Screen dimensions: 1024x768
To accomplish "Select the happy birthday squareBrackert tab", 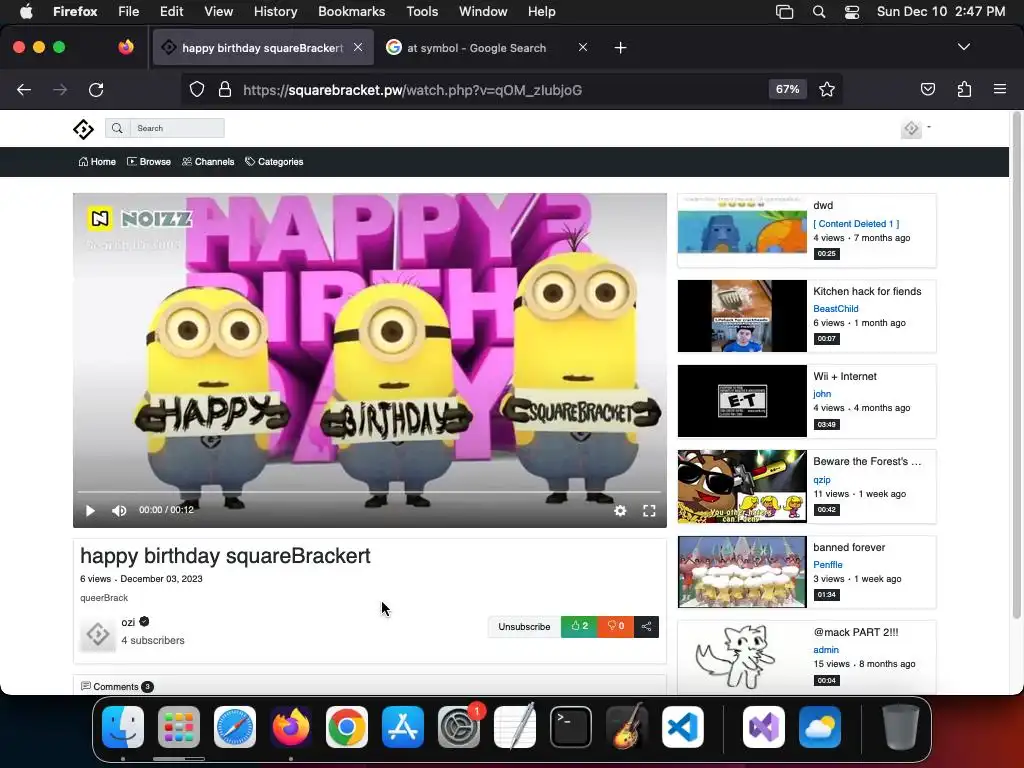I will point(263,48).
